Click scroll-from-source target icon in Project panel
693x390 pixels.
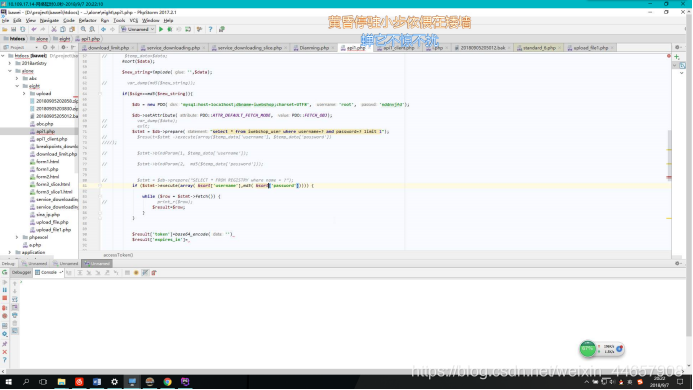tap(45, 47)
